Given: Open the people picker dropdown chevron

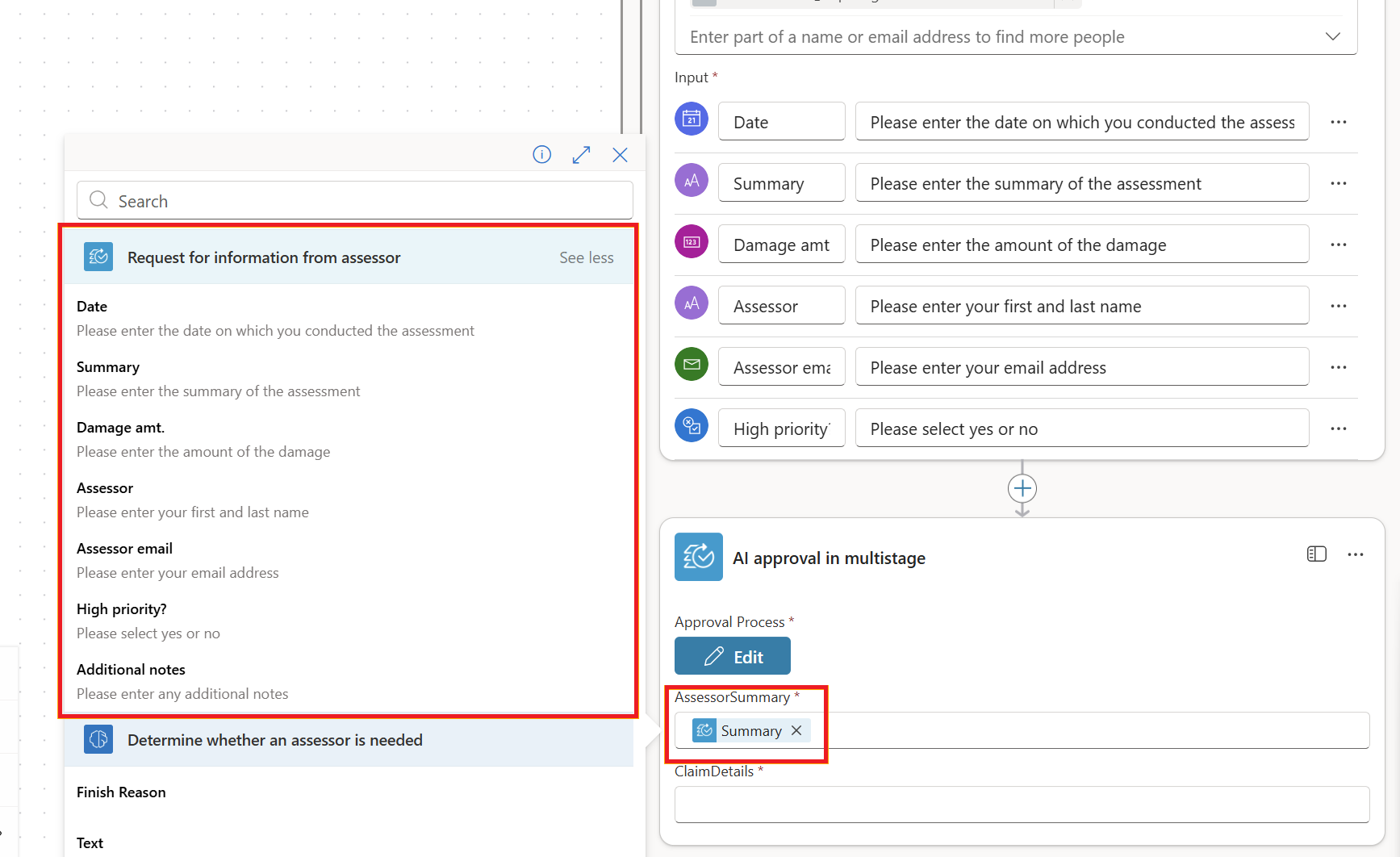Looking at the screenshot, I should [x=1332, y=36].
